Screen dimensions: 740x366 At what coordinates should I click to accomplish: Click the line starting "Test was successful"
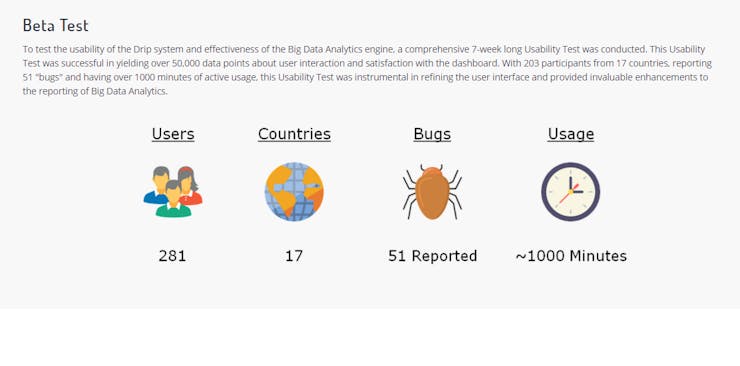(367, 63)
